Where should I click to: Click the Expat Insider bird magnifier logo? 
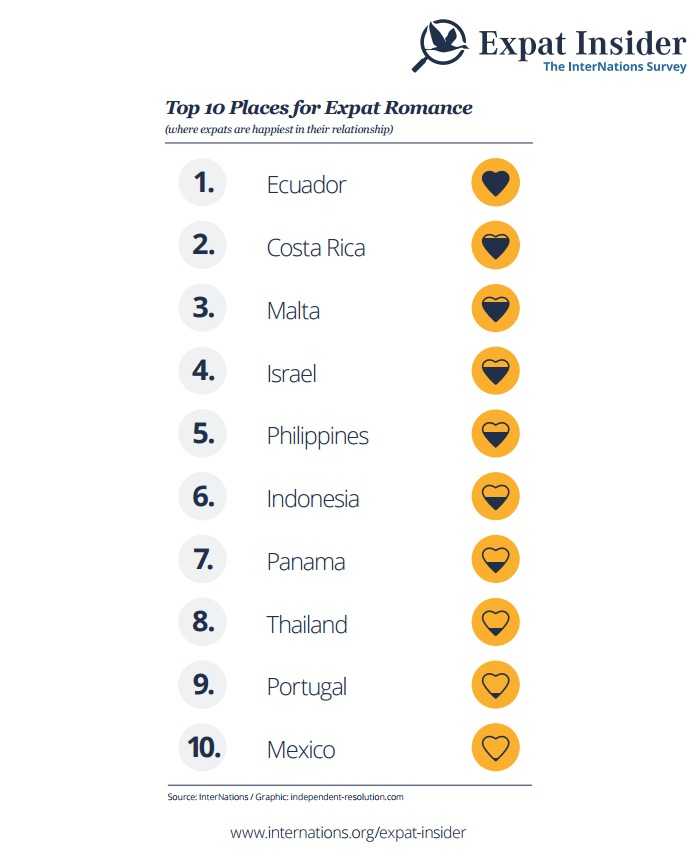coord(441,46)
